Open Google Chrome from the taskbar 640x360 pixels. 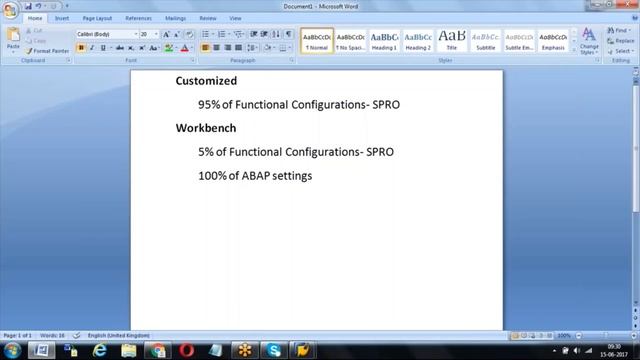click(157, 350)
